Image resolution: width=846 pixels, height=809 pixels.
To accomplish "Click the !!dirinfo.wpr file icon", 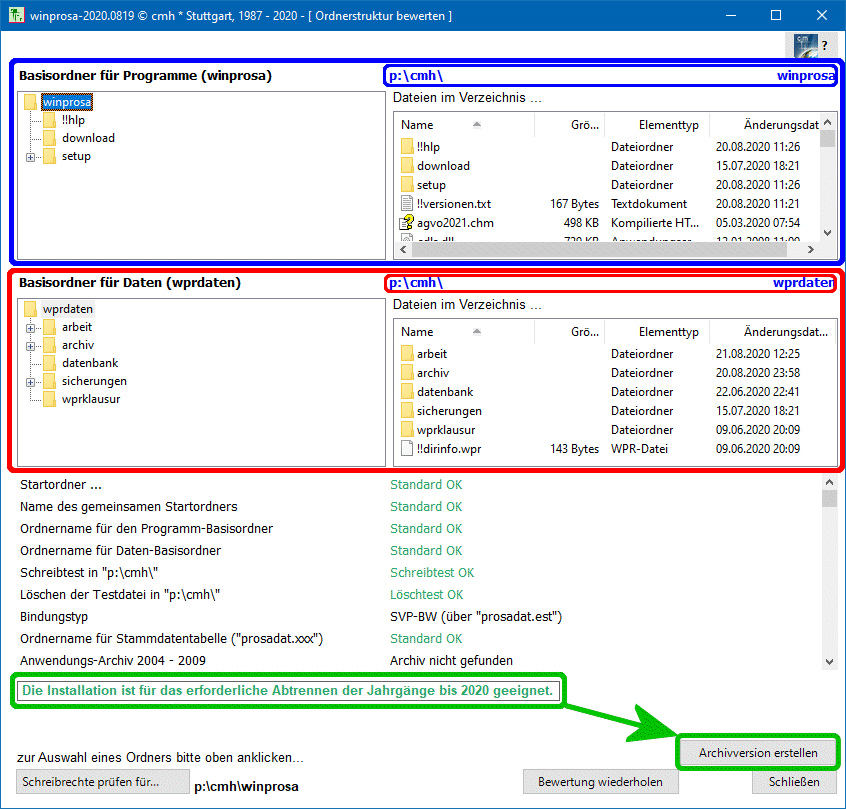I will click(x=407, y=449).
